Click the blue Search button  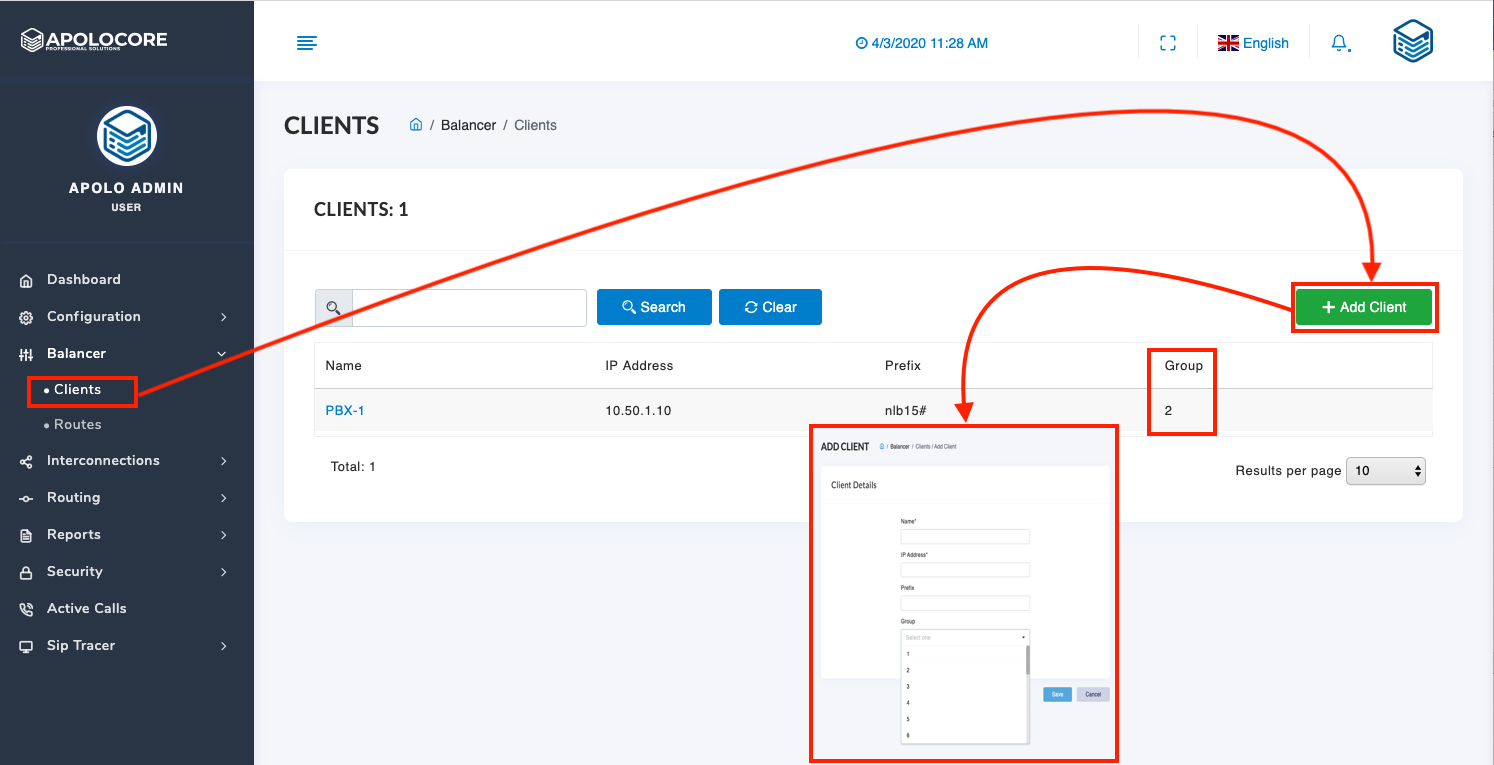pos(654,307)
